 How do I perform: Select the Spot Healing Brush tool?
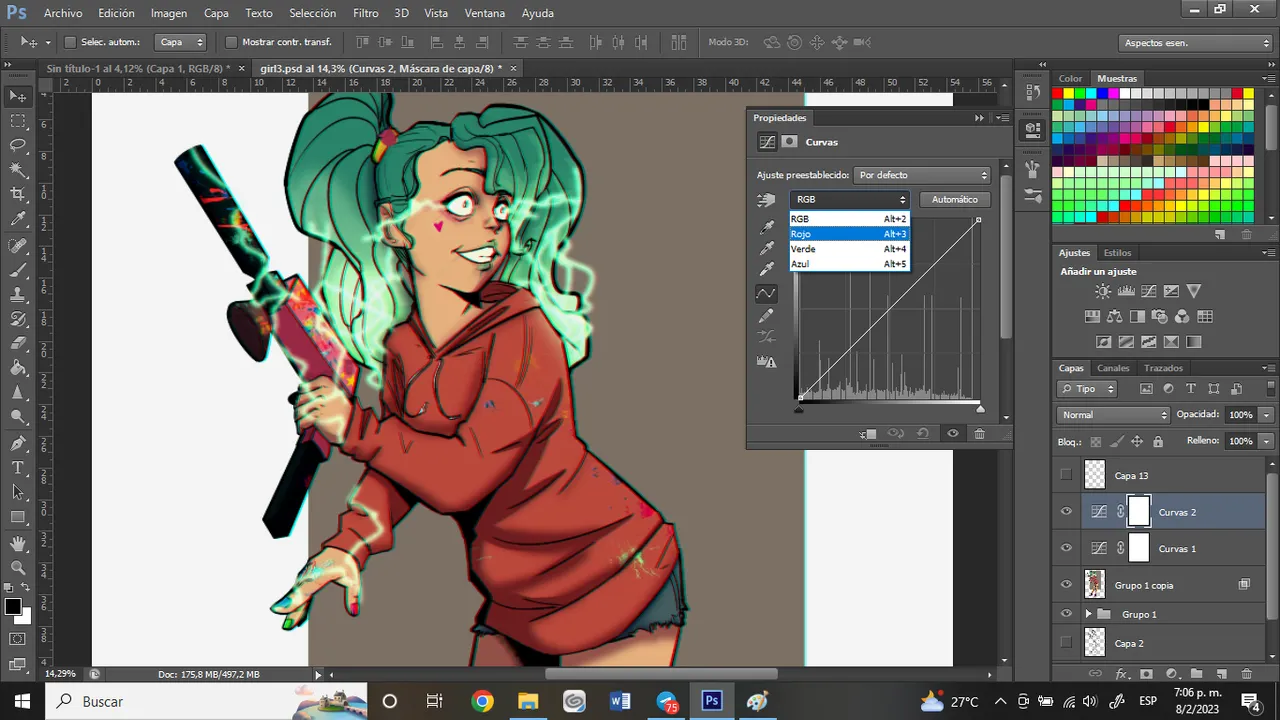[x=18, y=246]
